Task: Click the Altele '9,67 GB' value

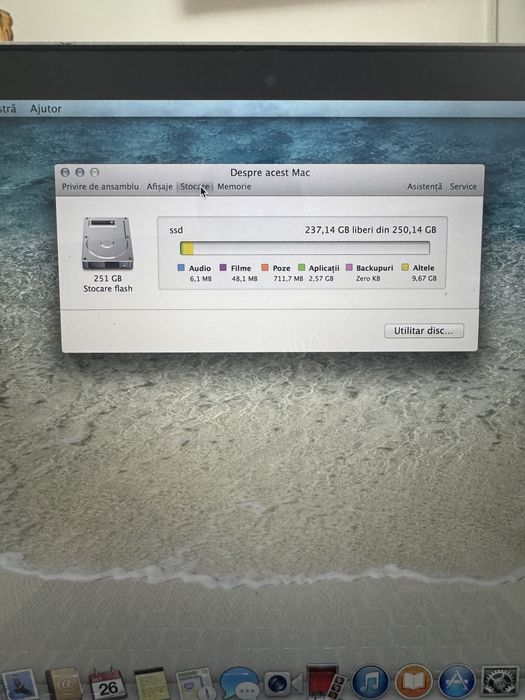Action: 424,278
